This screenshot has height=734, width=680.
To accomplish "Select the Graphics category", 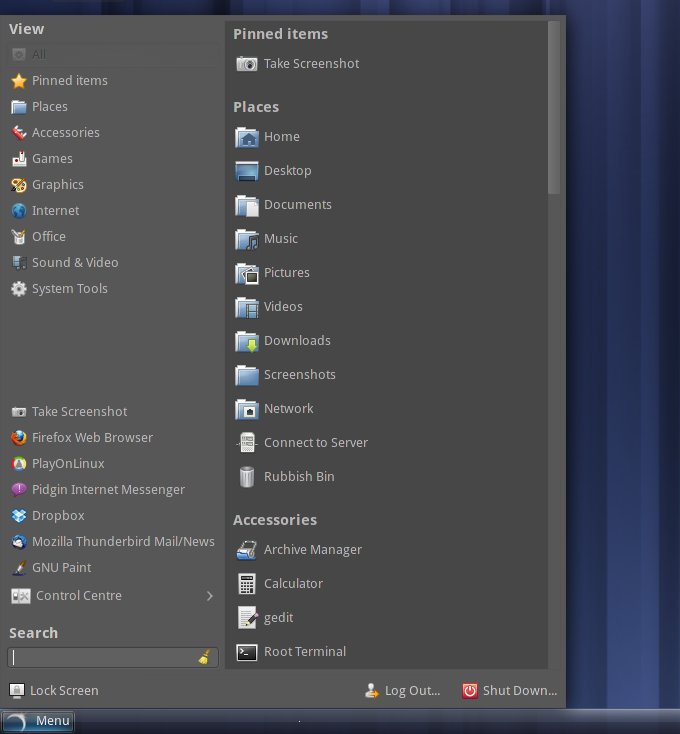I will coord(57,185).
